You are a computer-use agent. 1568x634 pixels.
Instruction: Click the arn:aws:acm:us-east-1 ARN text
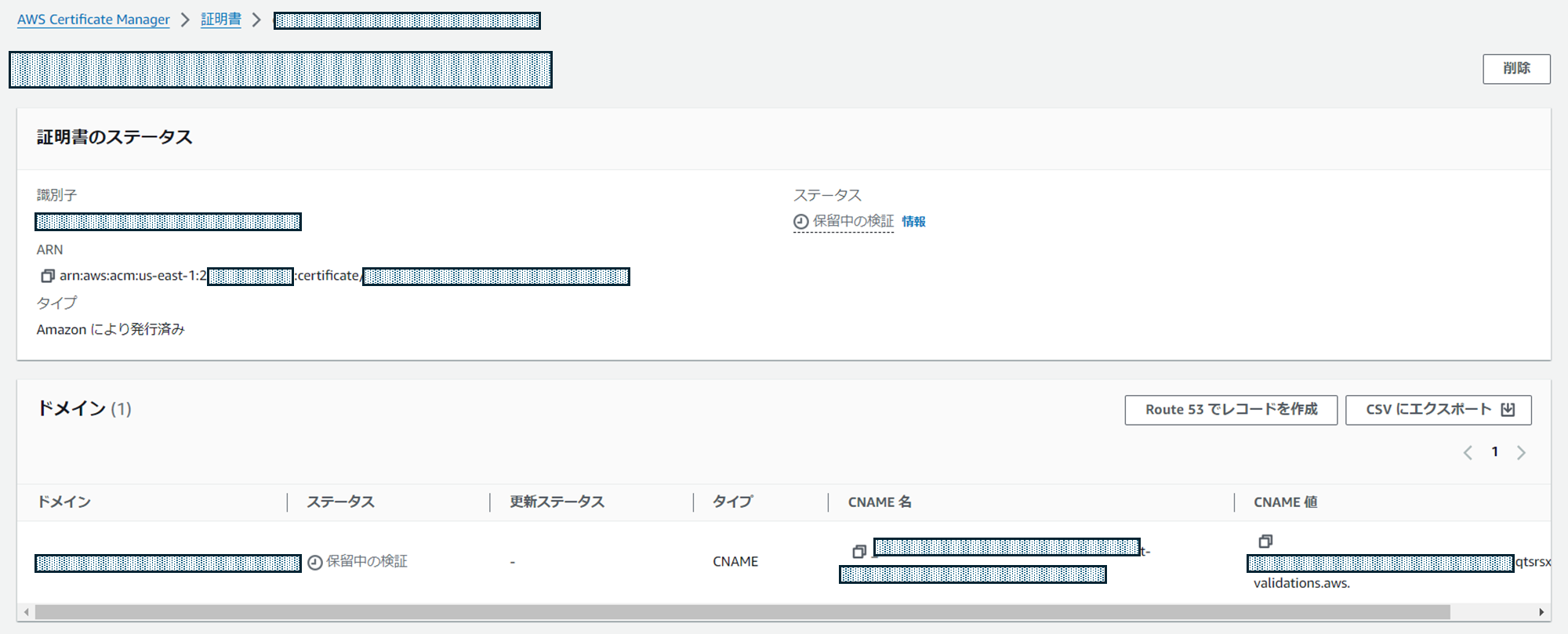(132, 276)
